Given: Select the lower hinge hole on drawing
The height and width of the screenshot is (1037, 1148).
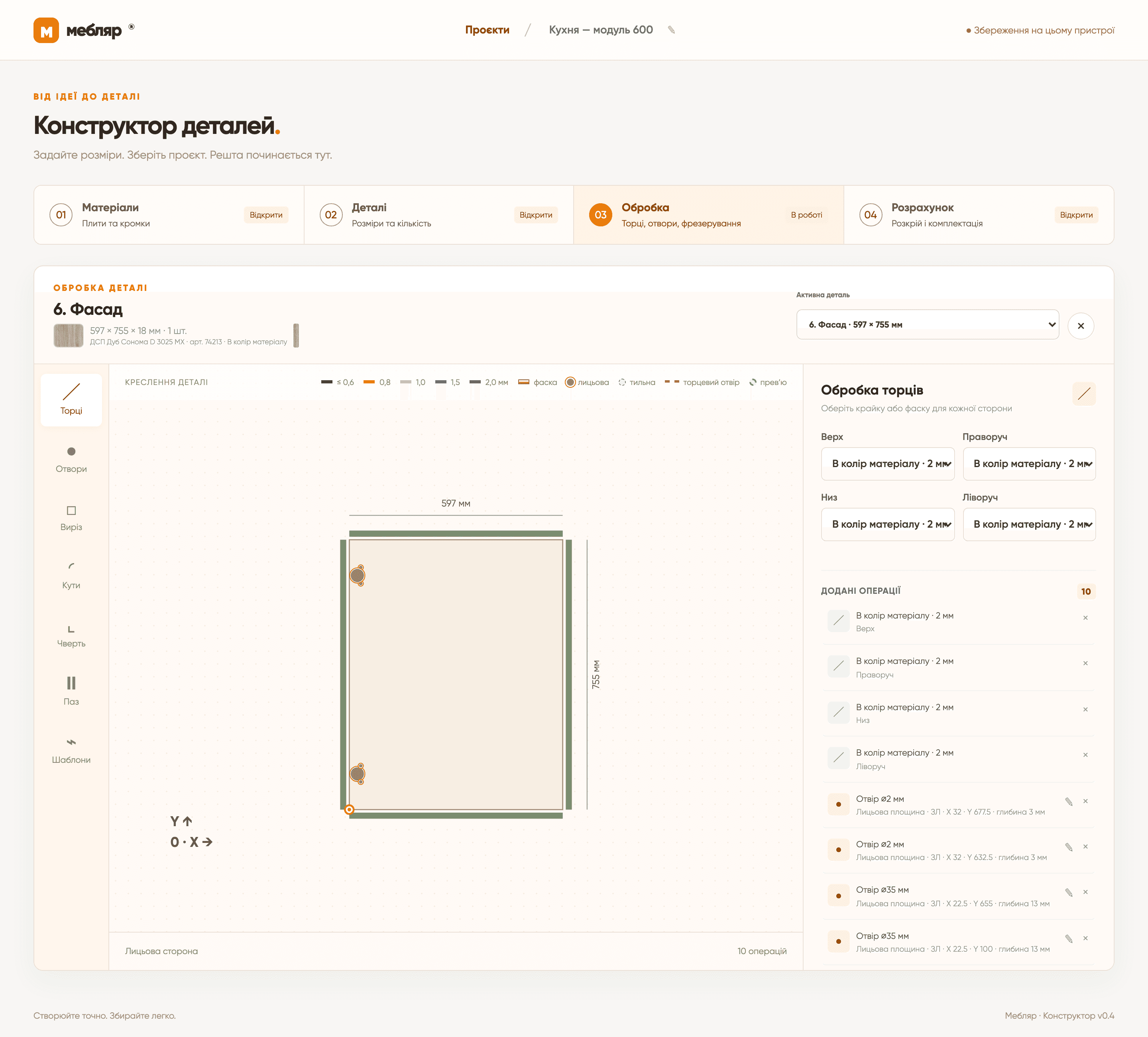Looking at the screenshot, I should click(x=358, y=774).
